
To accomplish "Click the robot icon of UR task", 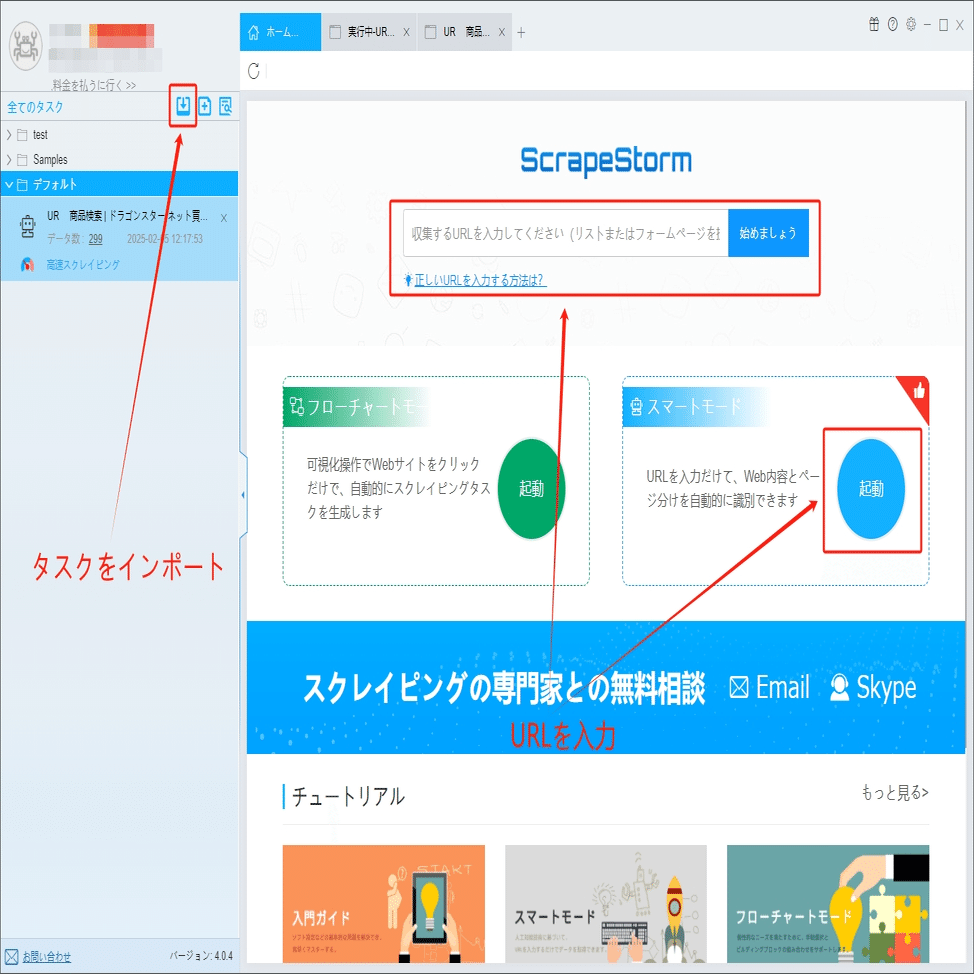I will click(x=27, y=226).
